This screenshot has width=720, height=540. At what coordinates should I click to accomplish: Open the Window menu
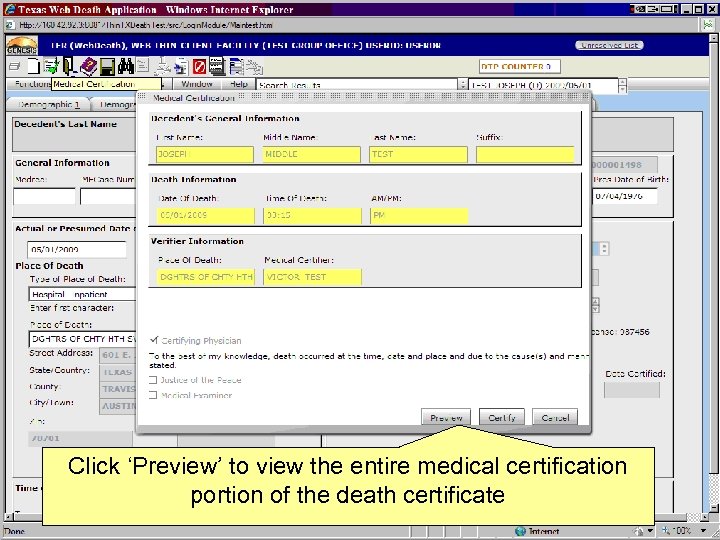point(197,84)
